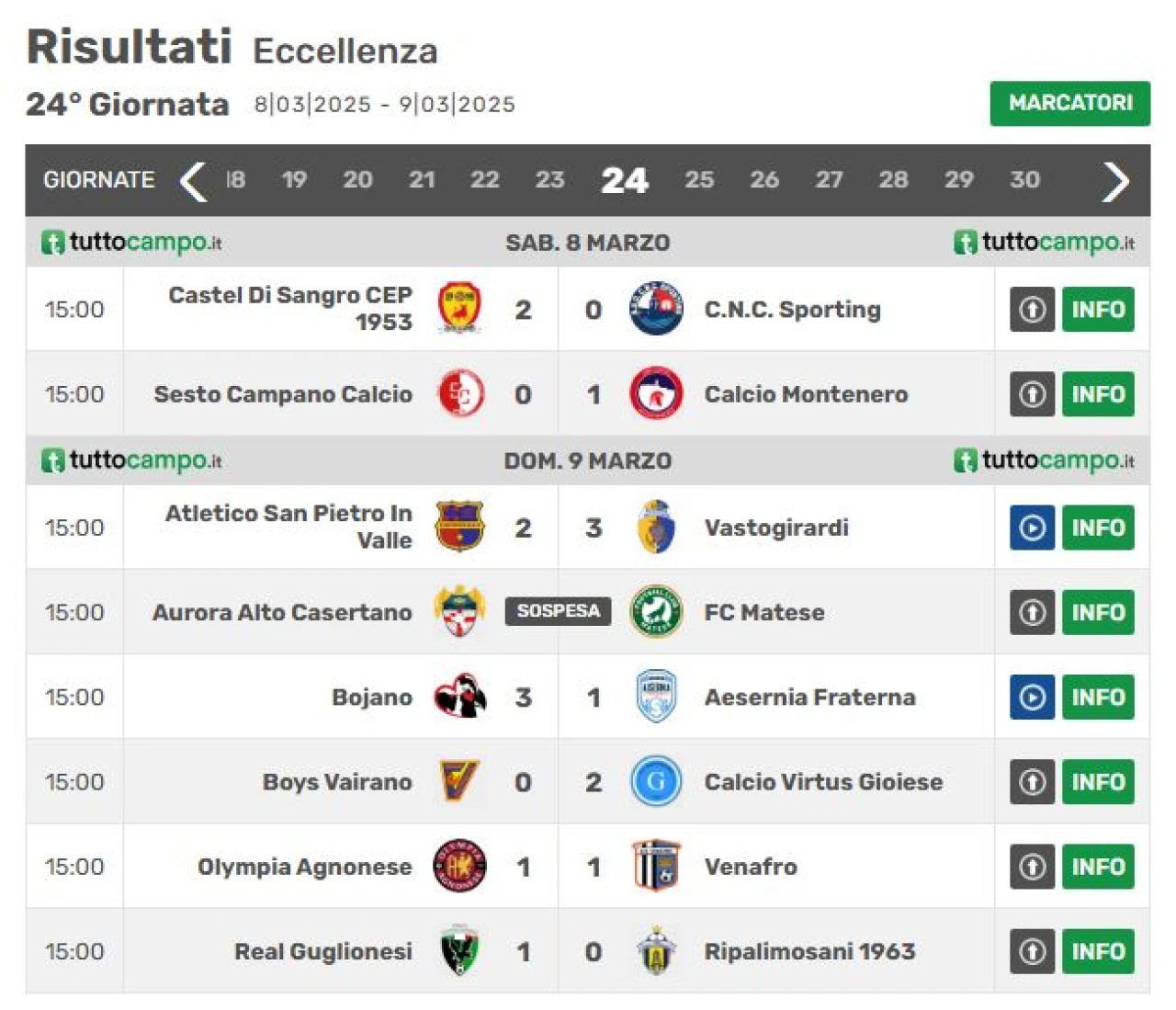The image size is (1176, 1010).
Task: Click the grey upload icon for FC Matese match
Action: click(1032, 612)
